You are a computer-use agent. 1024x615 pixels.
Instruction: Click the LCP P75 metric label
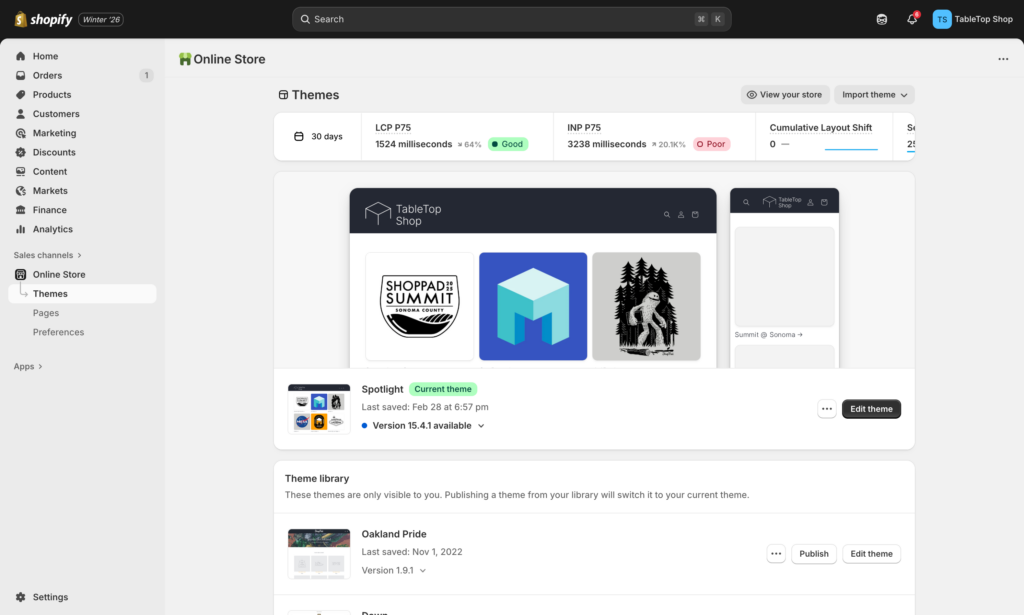[393, 127]
